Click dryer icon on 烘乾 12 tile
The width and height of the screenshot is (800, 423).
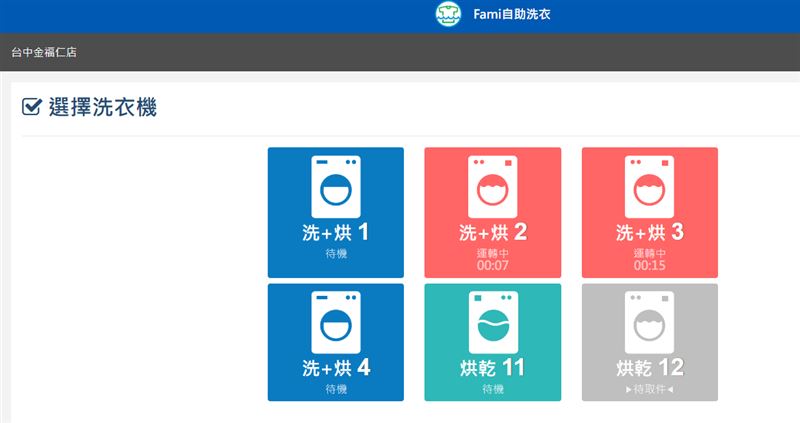(649, 322)
